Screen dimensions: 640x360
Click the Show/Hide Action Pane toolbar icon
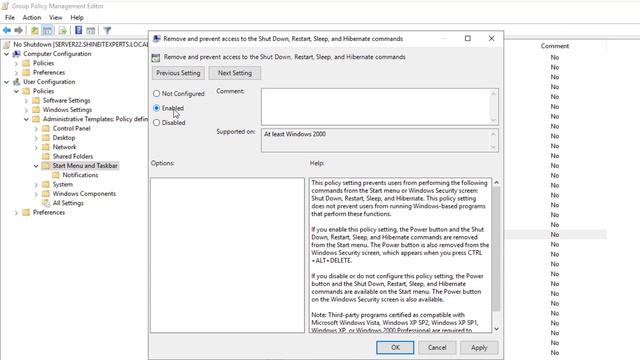91,31
